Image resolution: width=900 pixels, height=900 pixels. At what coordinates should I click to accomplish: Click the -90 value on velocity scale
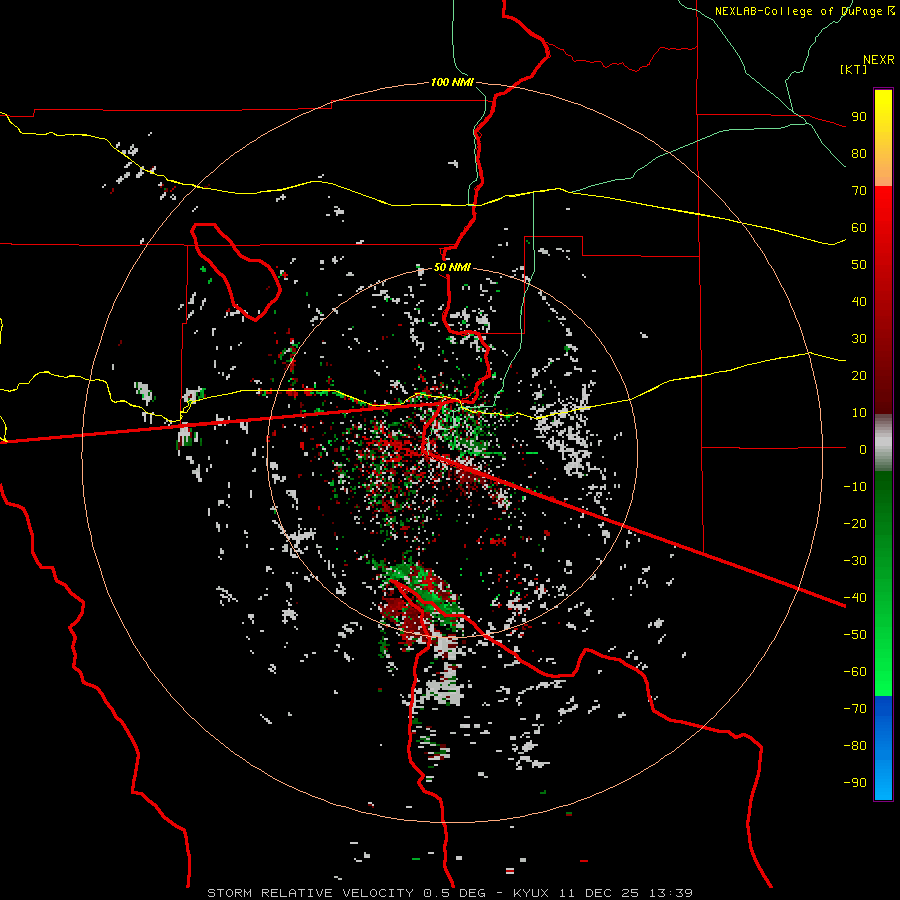pos(855,782)
